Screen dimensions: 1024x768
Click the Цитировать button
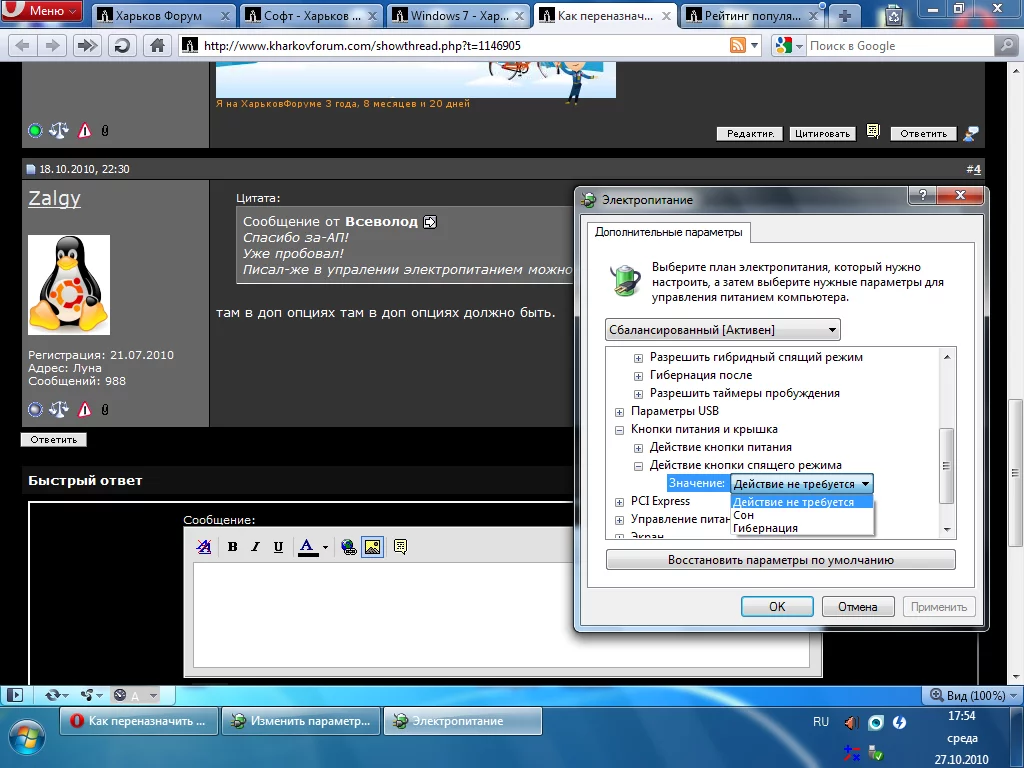[x=822, y=134]
